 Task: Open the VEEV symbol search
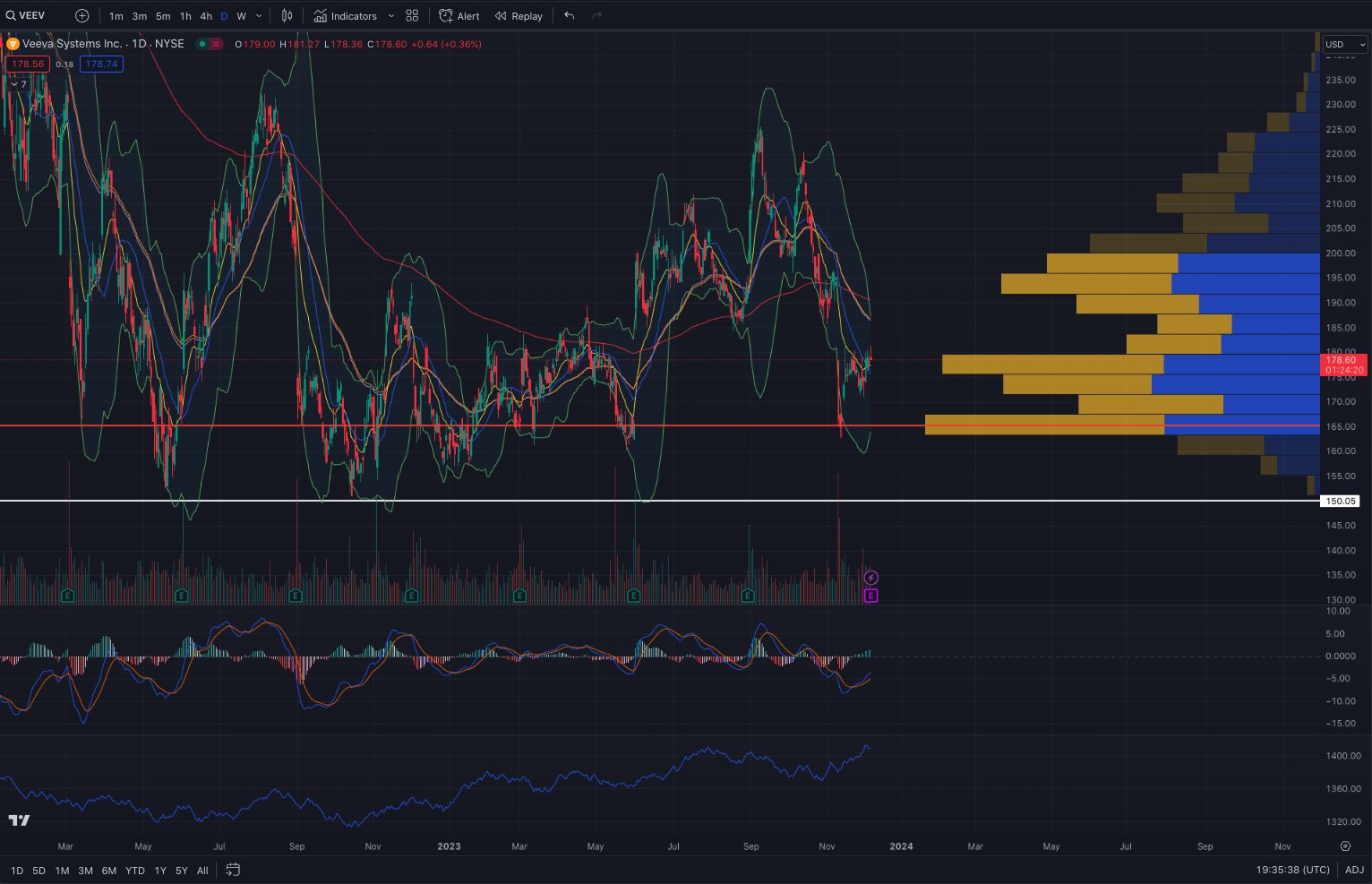point(26,15)
